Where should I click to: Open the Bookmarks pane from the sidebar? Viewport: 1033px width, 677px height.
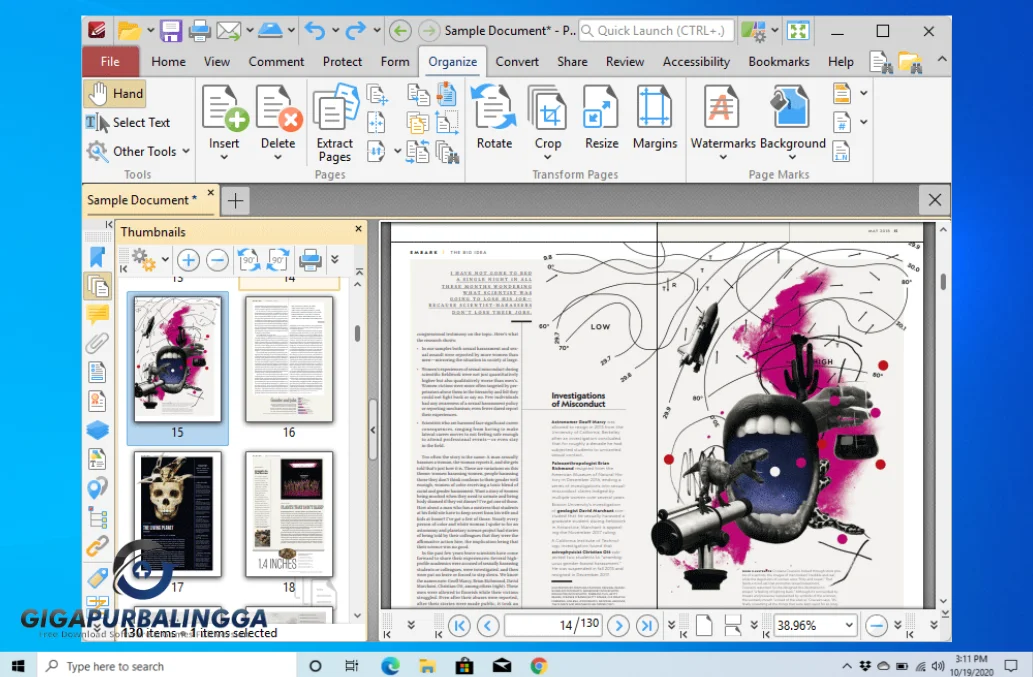coord(98,257)
